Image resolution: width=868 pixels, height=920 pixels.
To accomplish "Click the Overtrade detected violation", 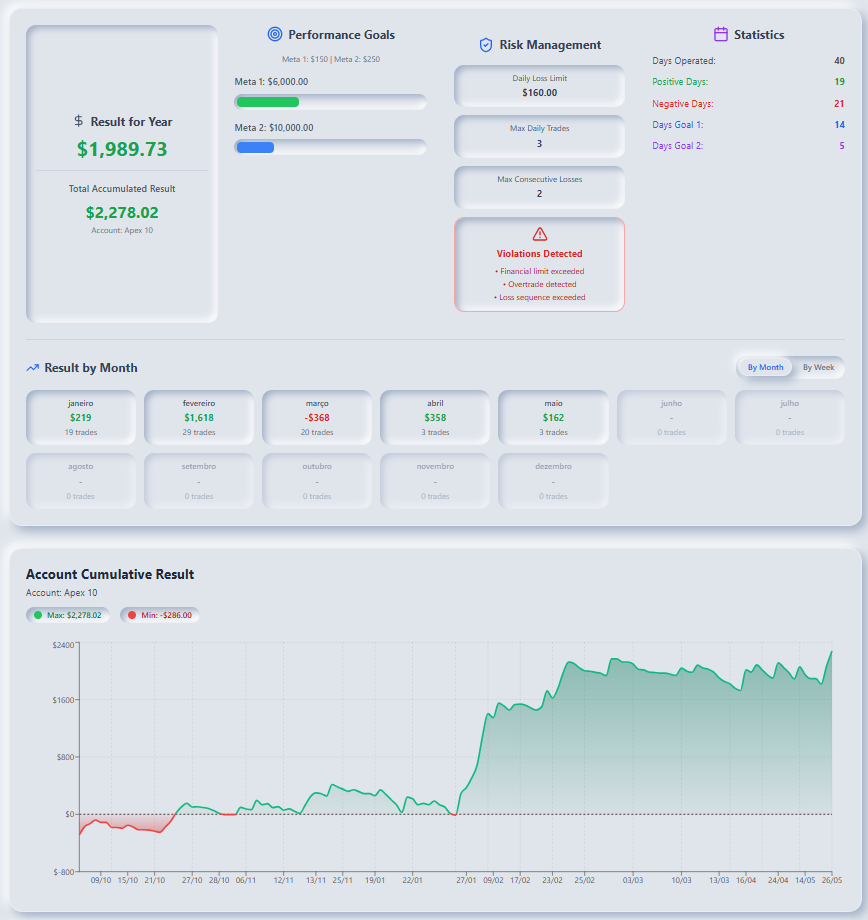I will click(x=539, y=284).
